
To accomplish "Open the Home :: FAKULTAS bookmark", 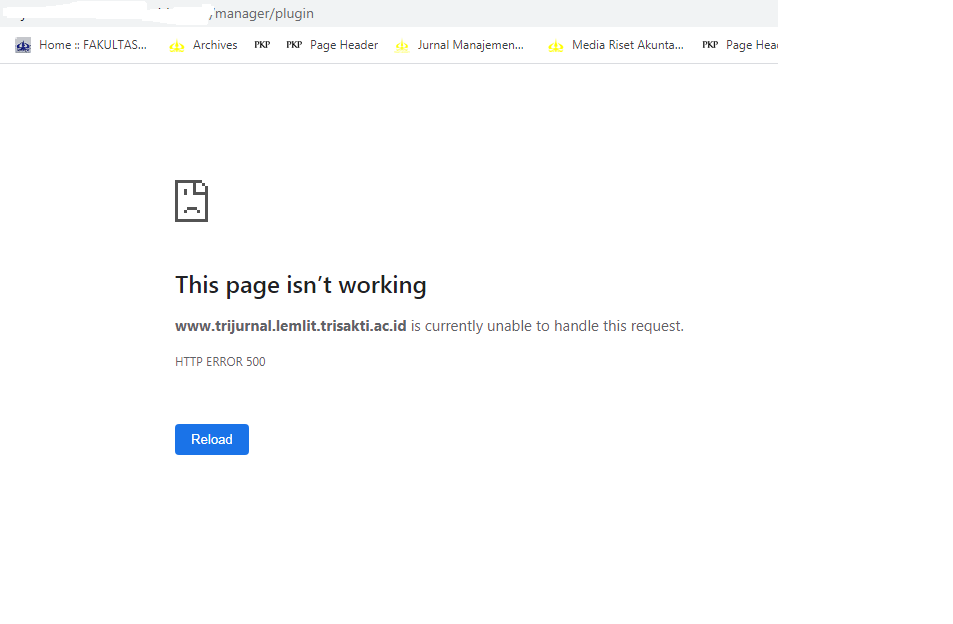I will tap(93, 45).
